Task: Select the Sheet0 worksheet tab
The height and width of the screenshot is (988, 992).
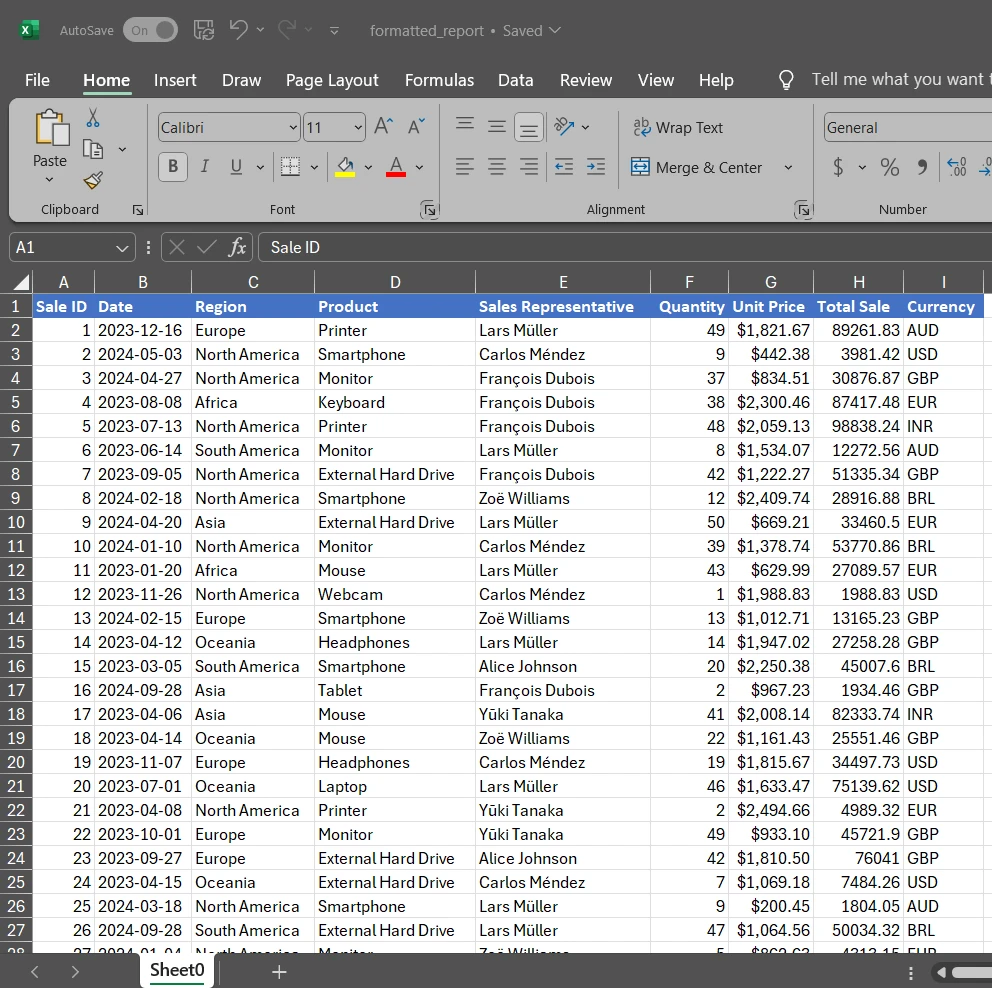Action: coord(177,970)
